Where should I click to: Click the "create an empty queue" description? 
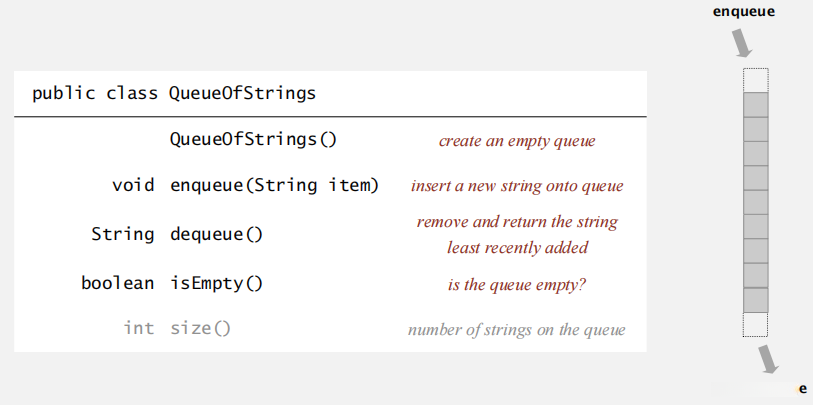(x=517, y=141)
